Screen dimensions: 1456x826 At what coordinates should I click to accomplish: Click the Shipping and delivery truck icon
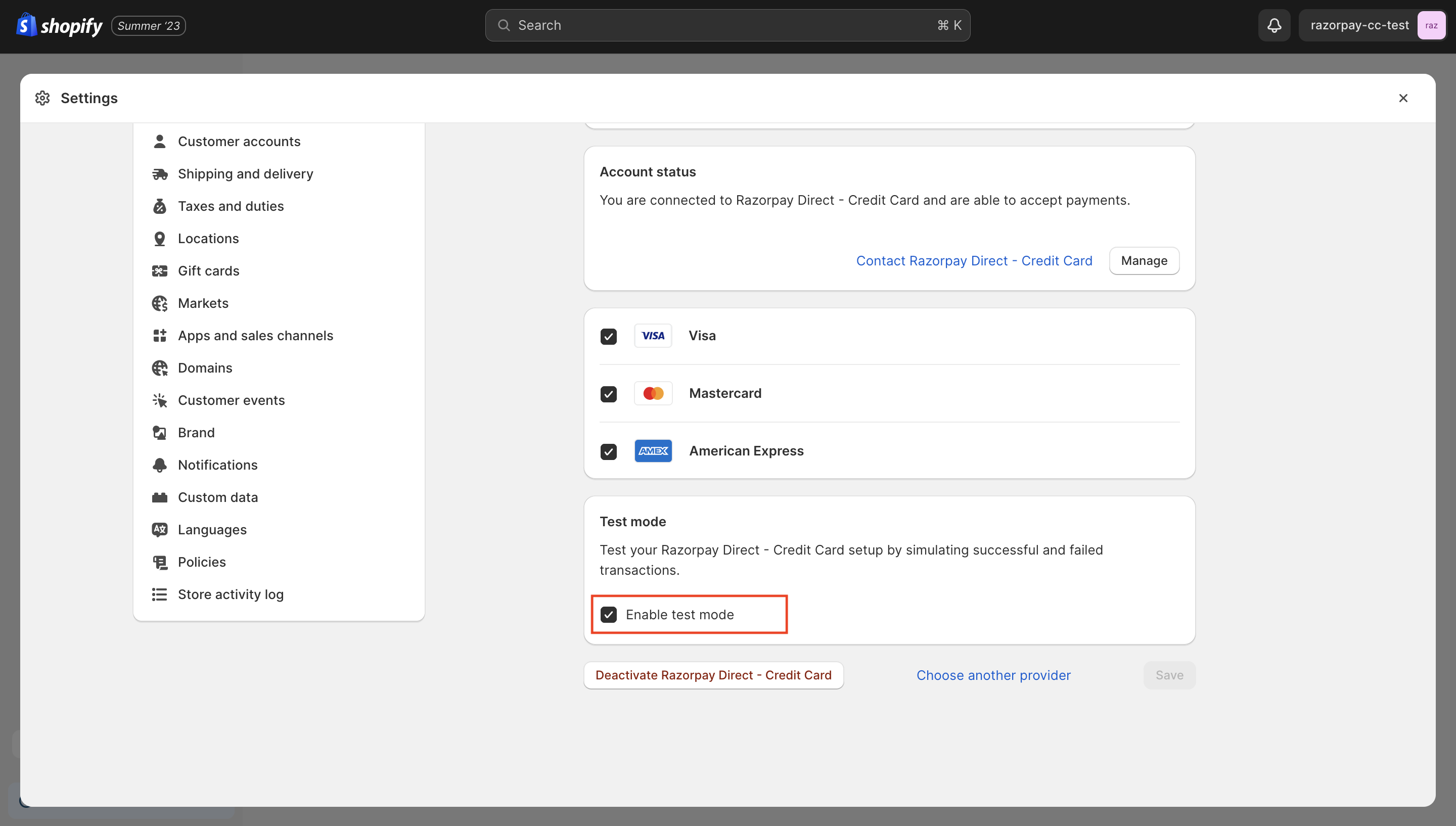pos(159,173)
